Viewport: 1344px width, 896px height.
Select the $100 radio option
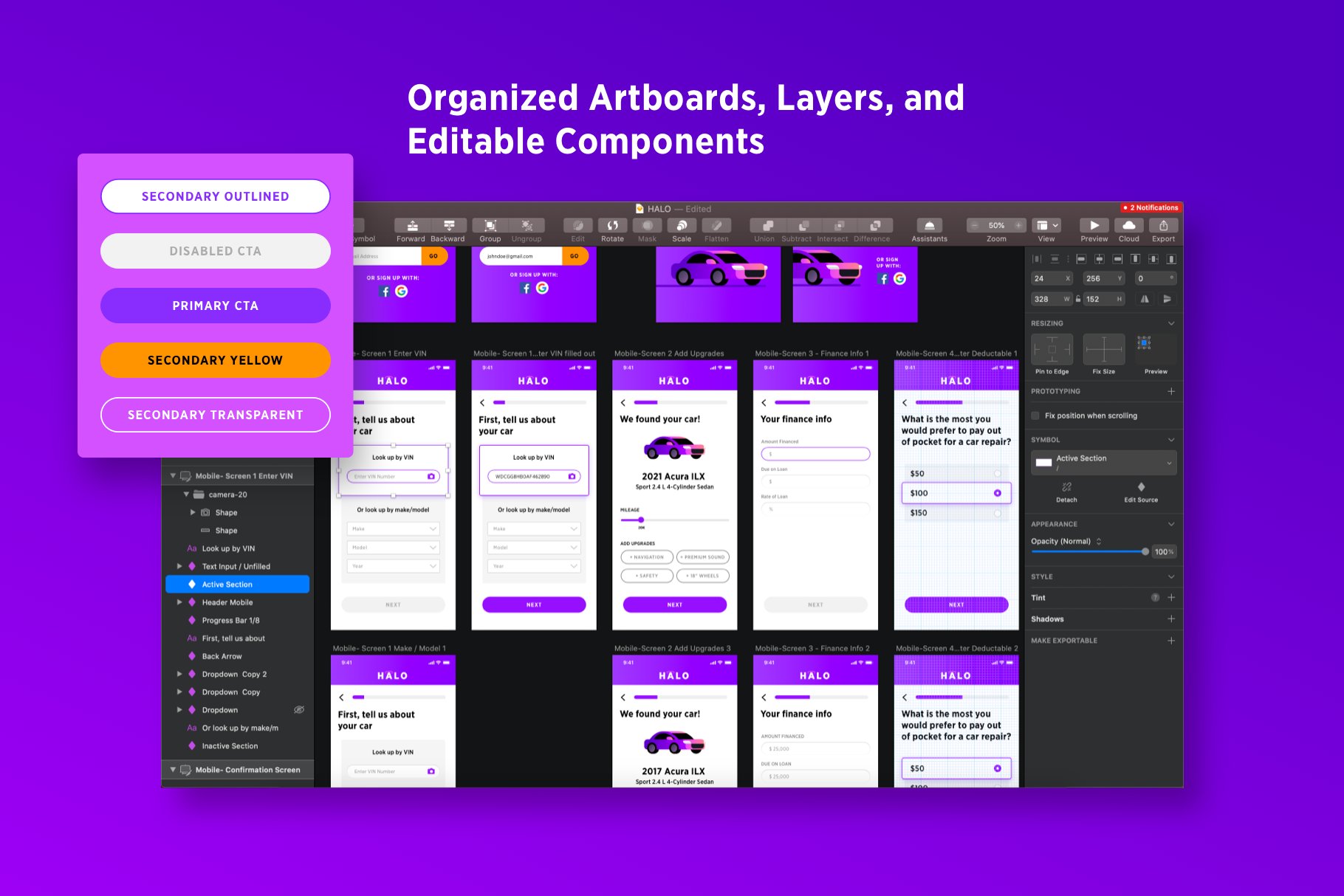pyautogui.click(x=997, y=493)
